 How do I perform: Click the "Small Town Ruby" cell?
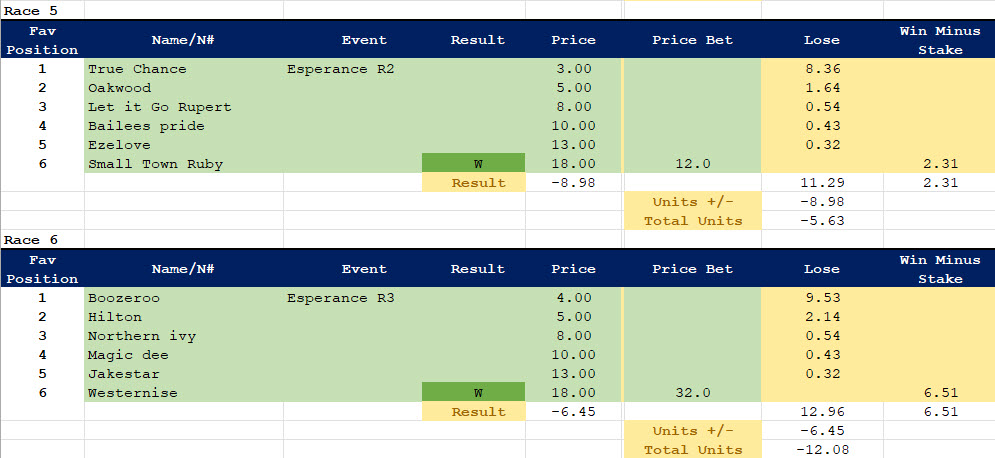click(155, 164)
